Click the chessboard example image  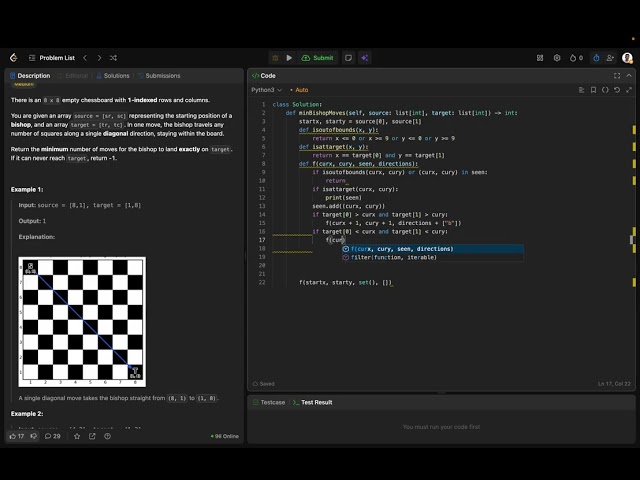tap(82, 322)
